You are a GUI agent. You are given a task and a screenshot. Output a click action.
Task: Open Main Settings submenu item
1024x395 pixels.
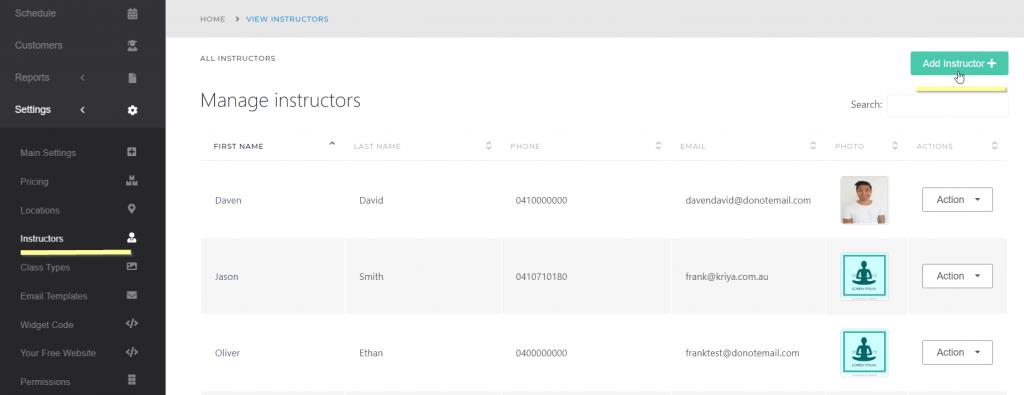coord(48,153)
